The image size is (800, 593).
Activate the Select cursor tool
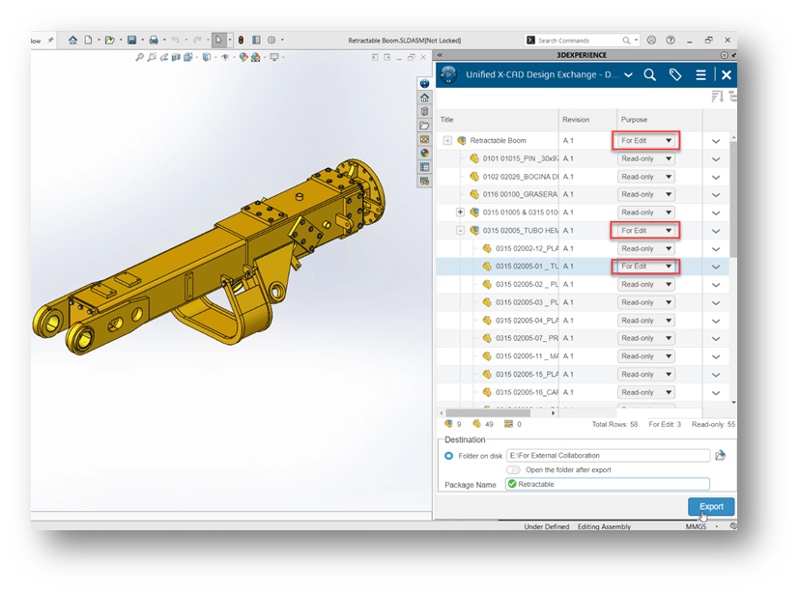pos(219,40)
